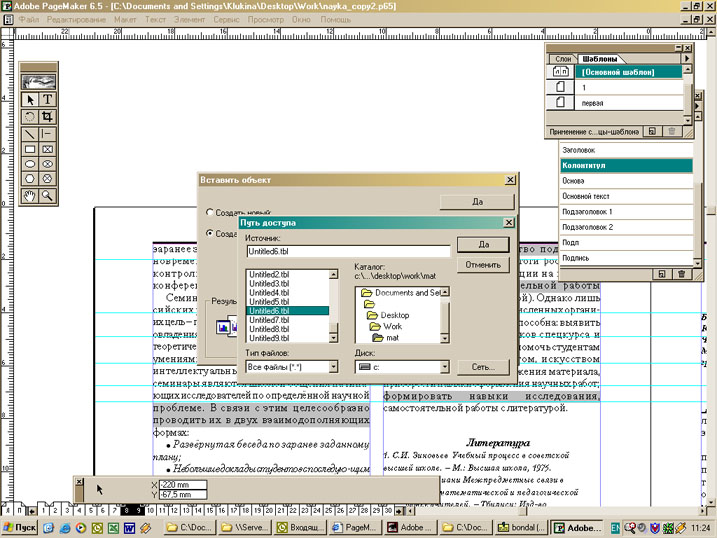Click new master page icon in Шаблоны panel
Screen dimensions: 717x538
coord(653,131)
